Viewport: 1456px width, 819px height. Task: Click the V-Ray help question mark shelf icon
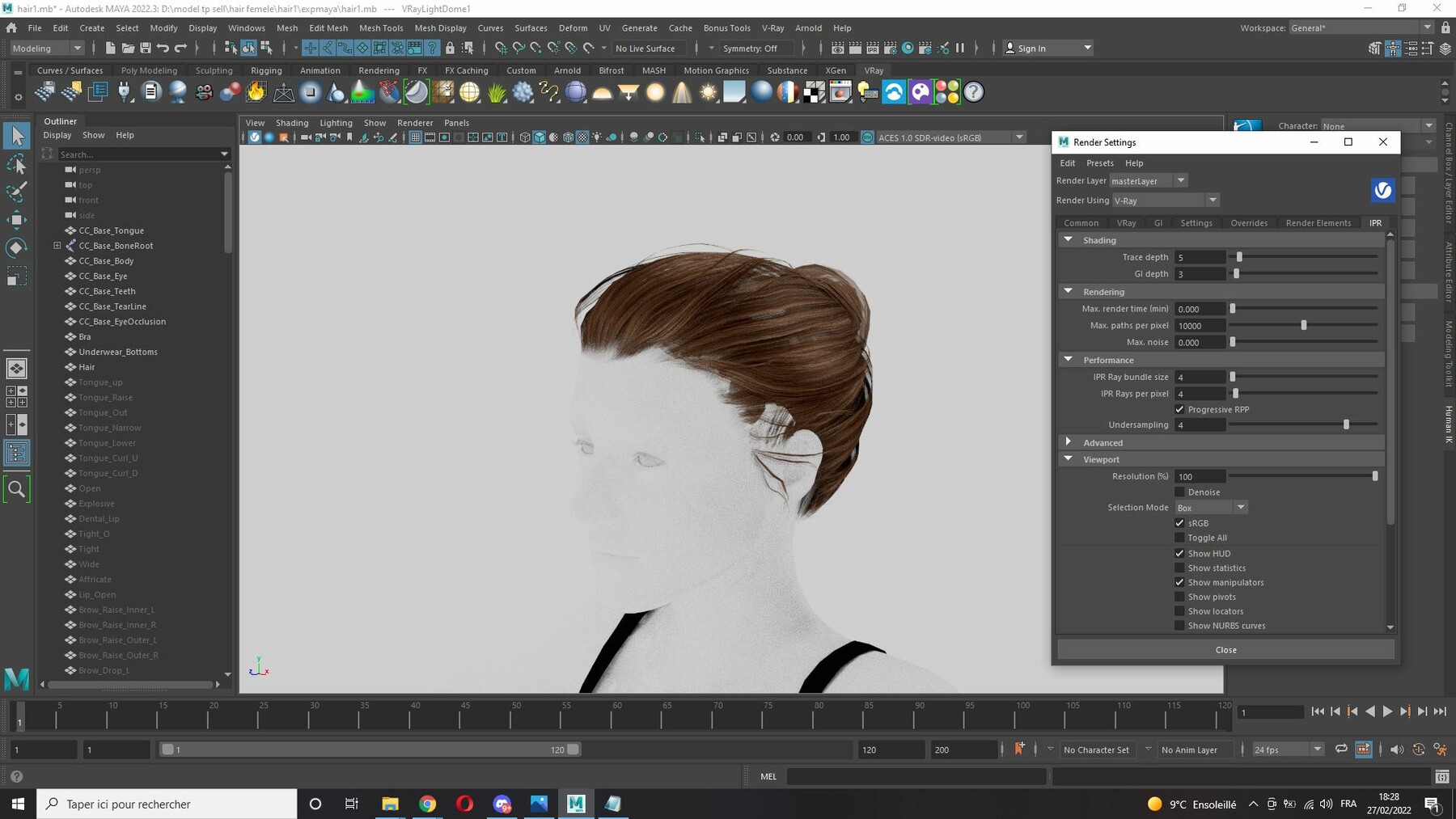click(974, 92)
